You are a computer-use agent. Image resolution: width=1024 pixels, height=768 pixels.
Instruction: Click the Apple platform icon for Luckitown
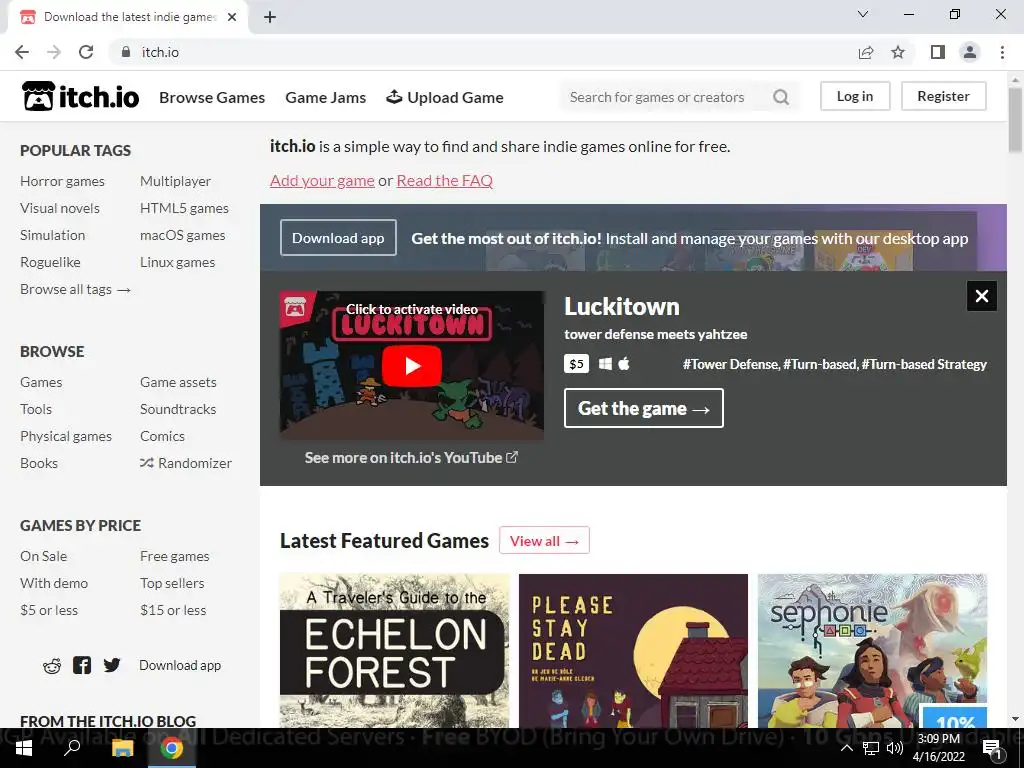click(624, 364)
